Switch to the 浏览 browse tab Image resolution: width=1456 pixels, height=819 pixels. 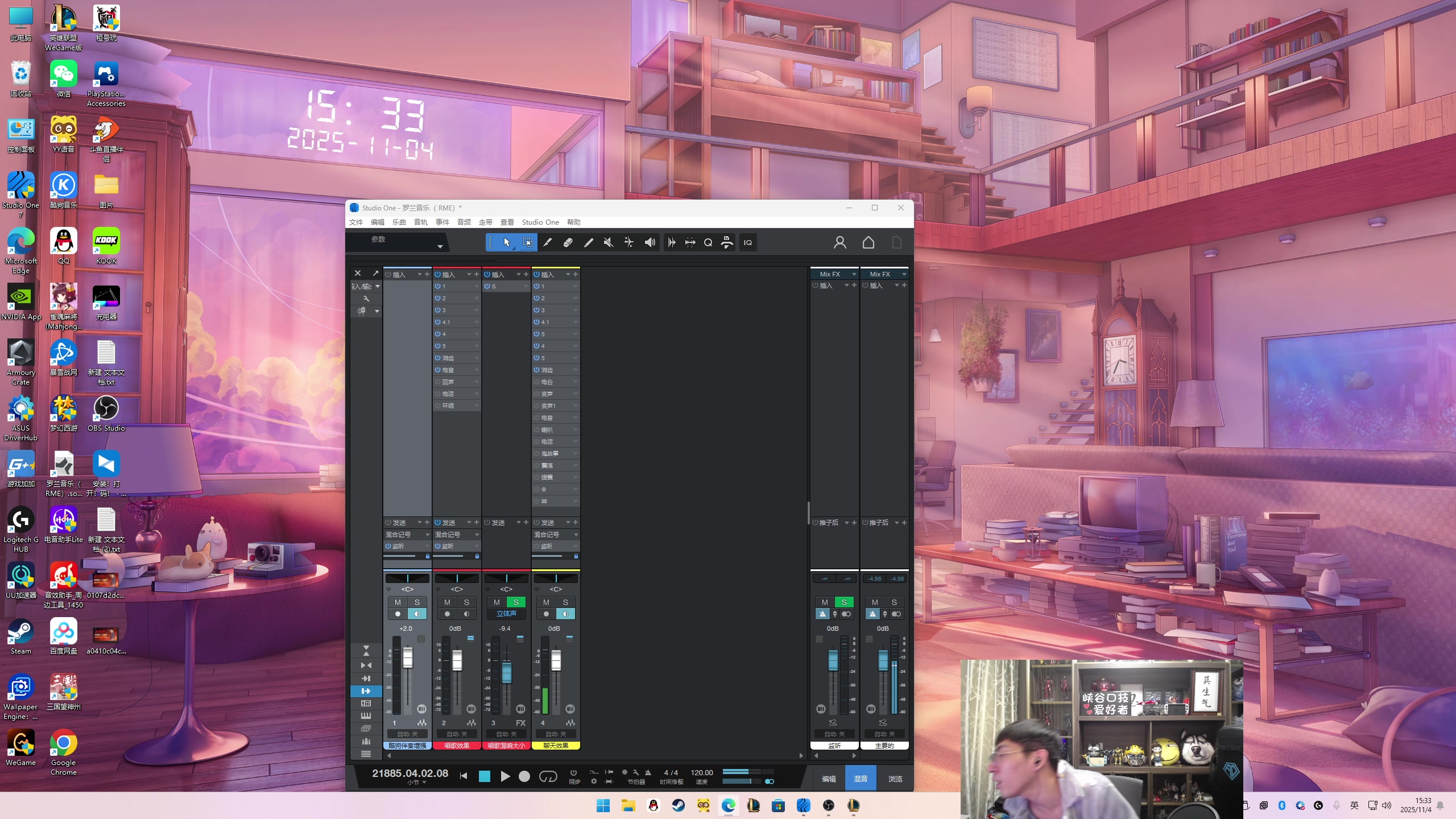[895, 779]
